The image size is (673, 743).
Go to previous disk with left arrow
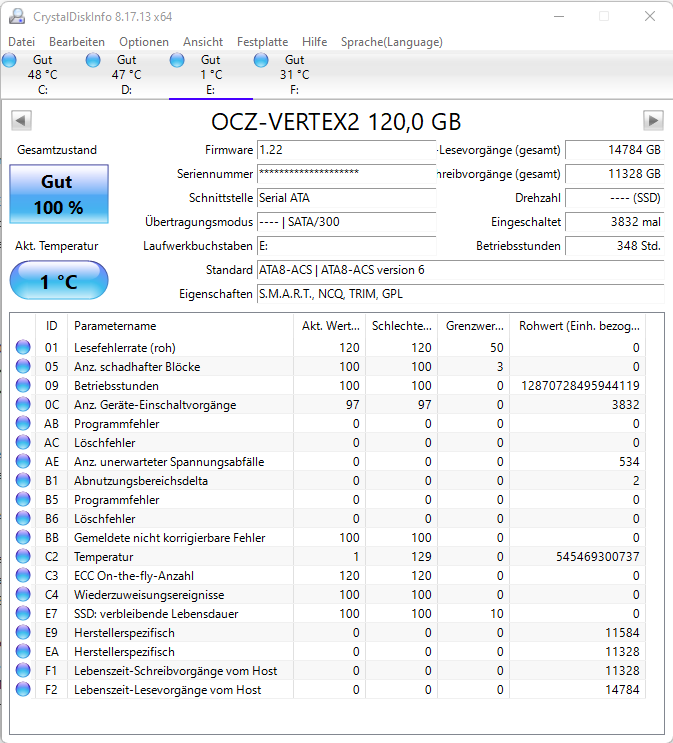[21, 120]
